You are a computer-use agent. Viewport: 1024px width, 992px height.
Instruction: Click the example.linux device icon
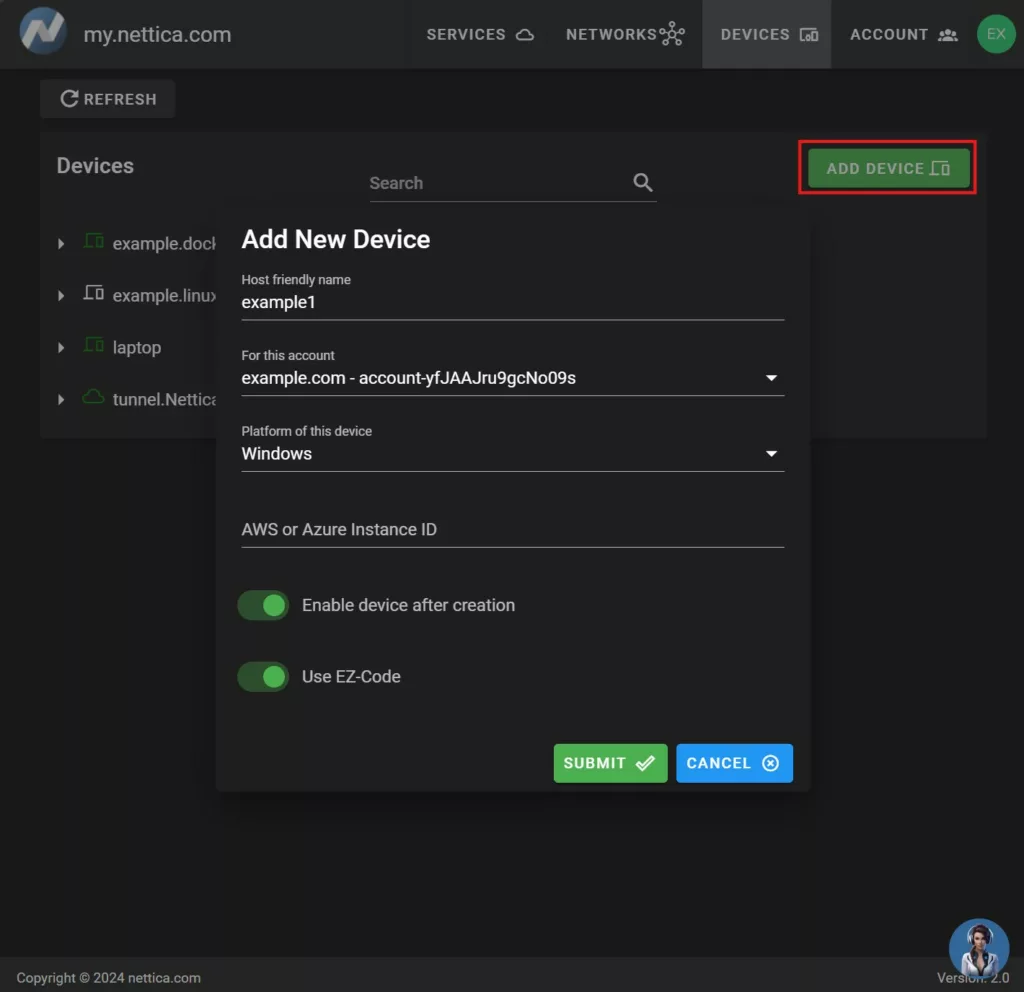[94, 294]
